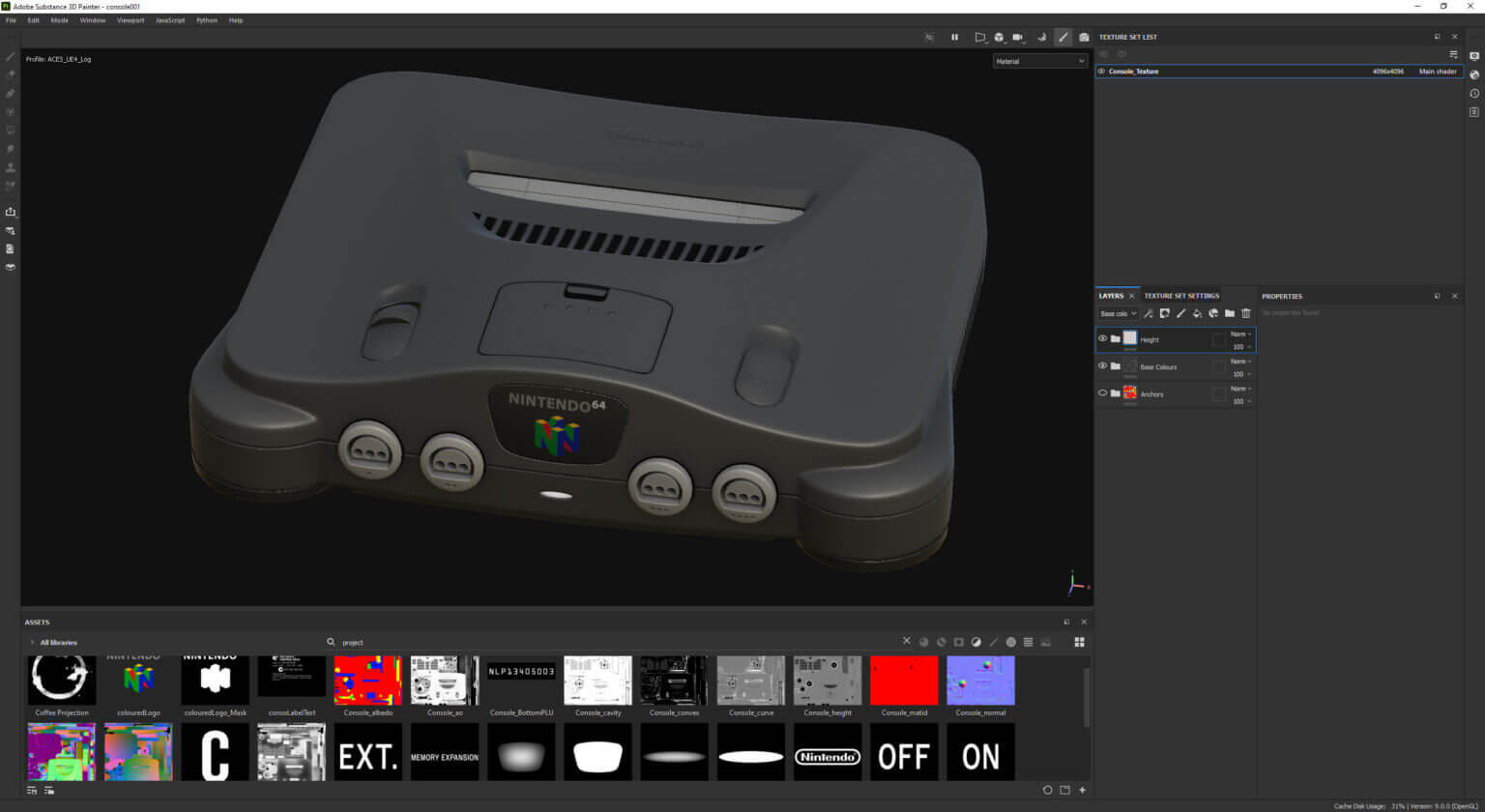Toggle Assets grid view size icon

tap(1080, 642)
